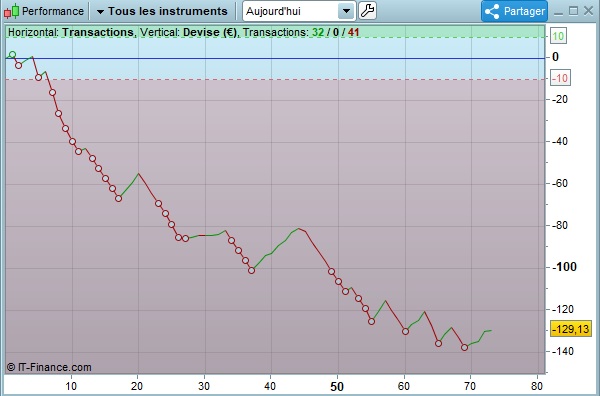Click the yellow -129,13 value label
Image resolution: width=600 pixels, height=396 pixels.
pos(570,329)
